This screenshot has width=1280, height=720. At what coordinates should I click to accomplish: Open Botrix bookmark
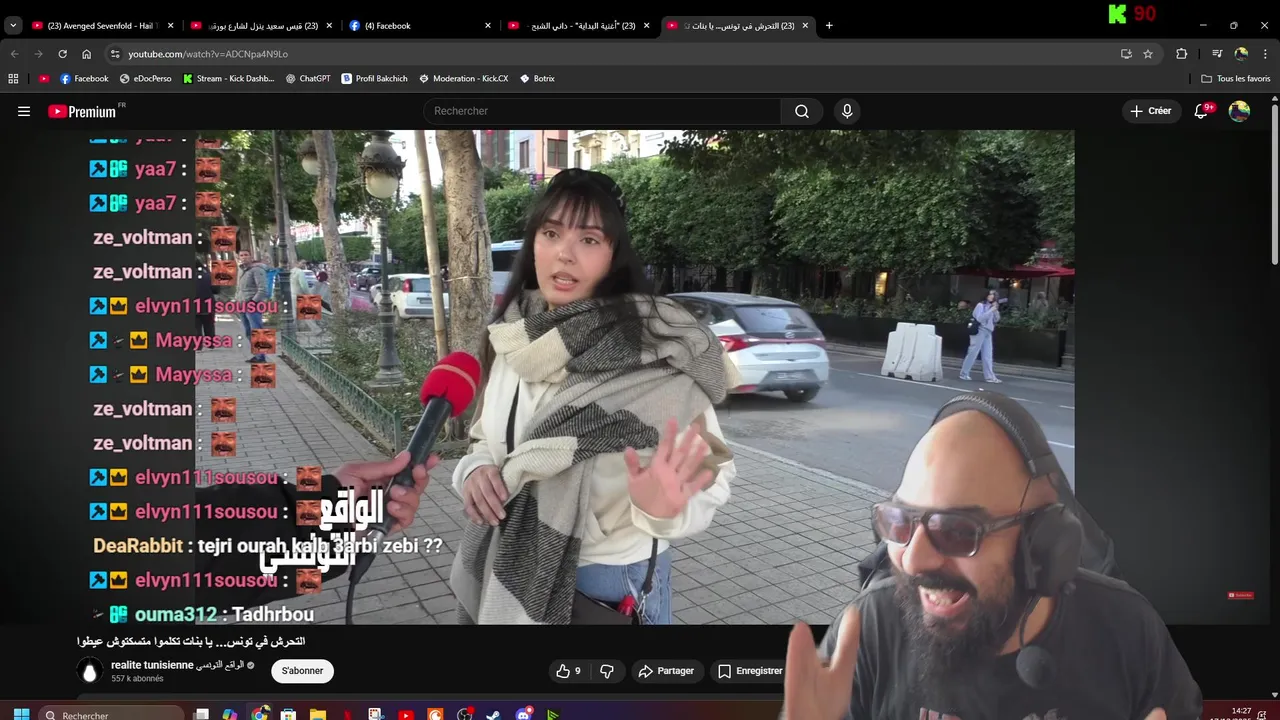[537, 78]
